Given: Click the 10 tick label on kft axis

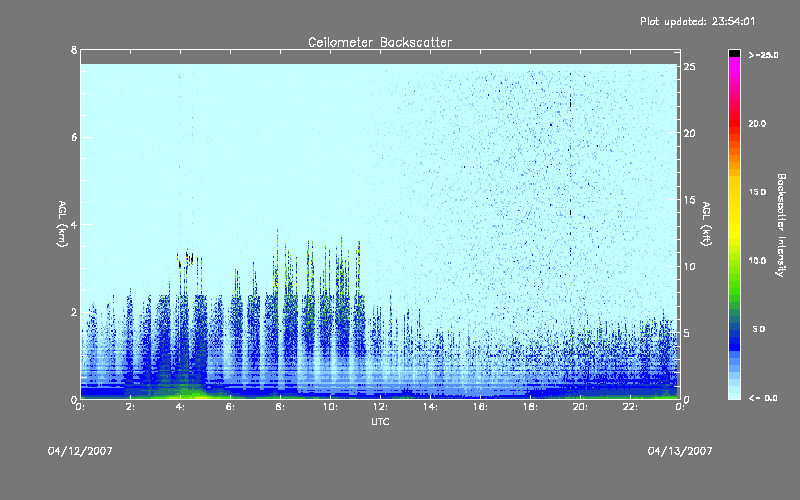Looking at the screenshot, I should 689,266.
